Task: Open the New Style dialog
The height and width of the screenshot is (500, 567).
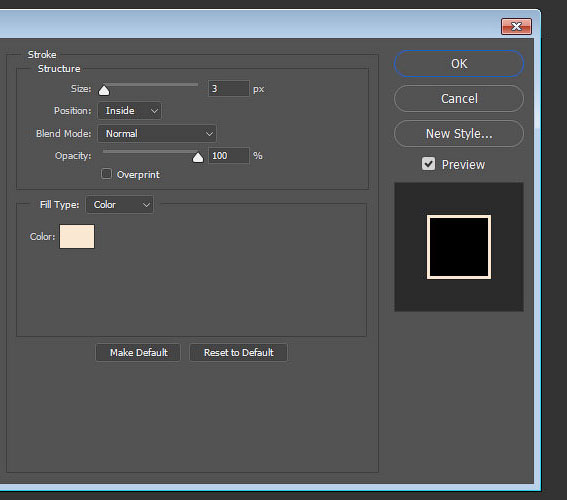Action: click(x=459, y=133)
